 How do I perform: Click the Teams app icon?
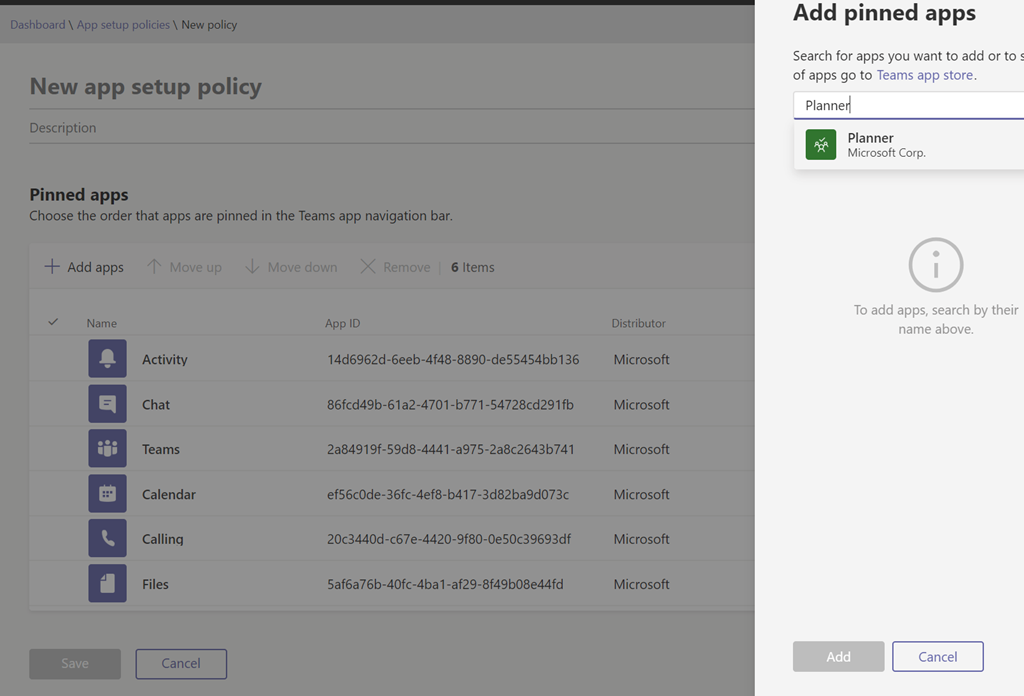[x=107, y=449]
